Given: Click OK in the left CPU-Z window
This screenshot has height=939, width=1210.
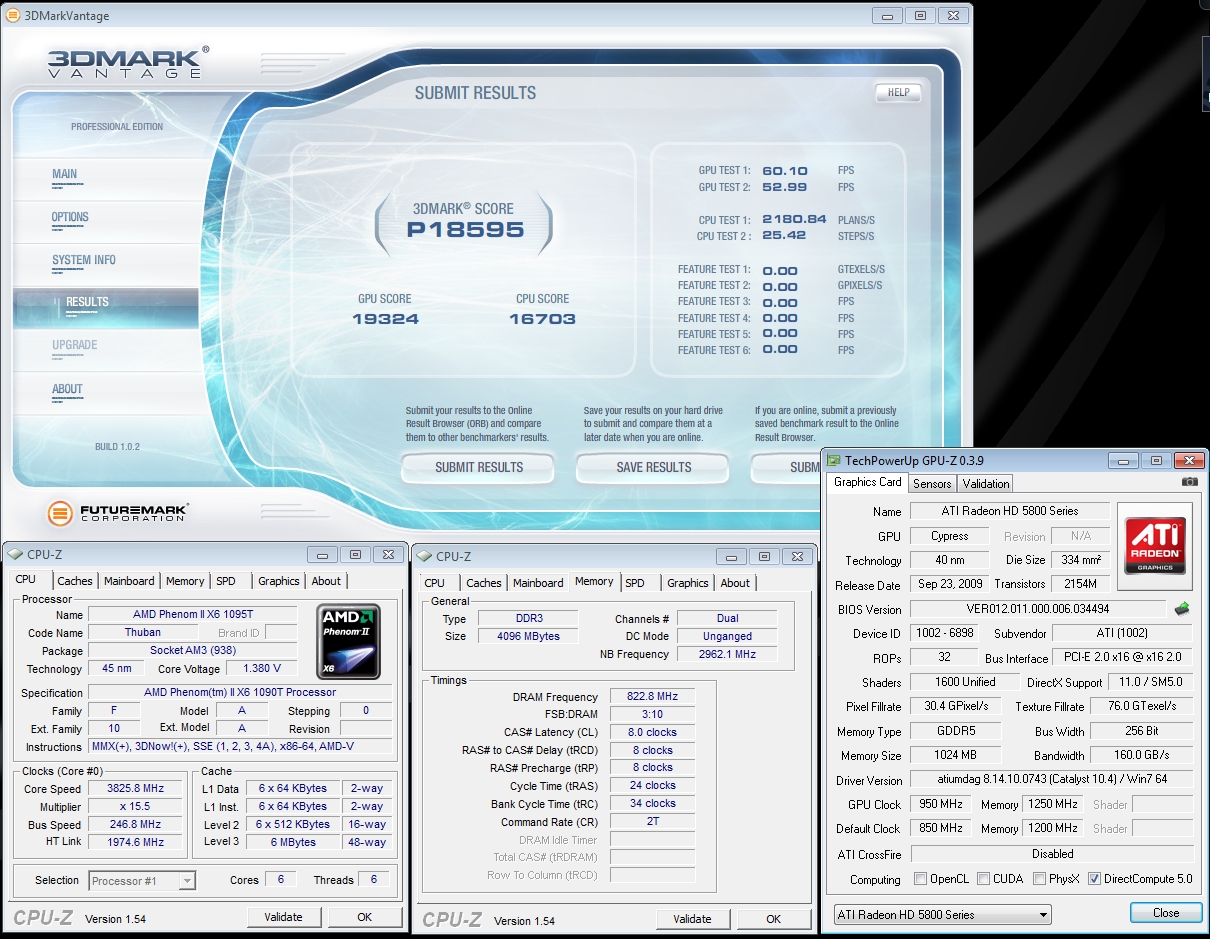Looking at the screenshot, I should (x=365, y=917).
